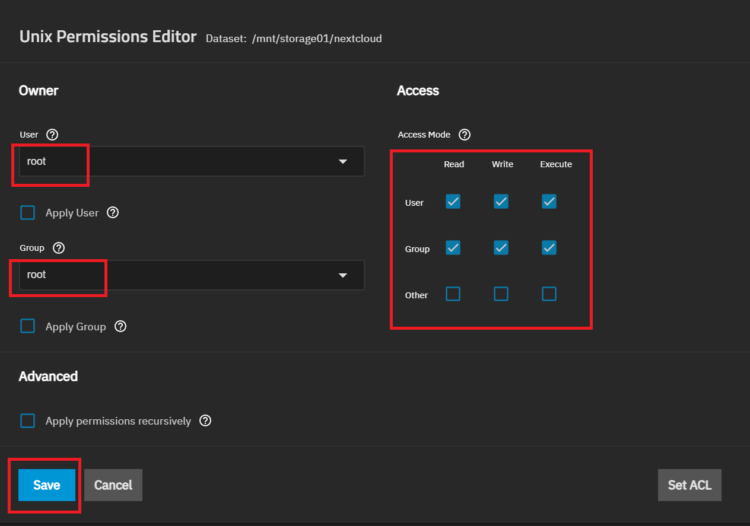Click the Cancel button
750x526 pixels.
tap(113, 485)
